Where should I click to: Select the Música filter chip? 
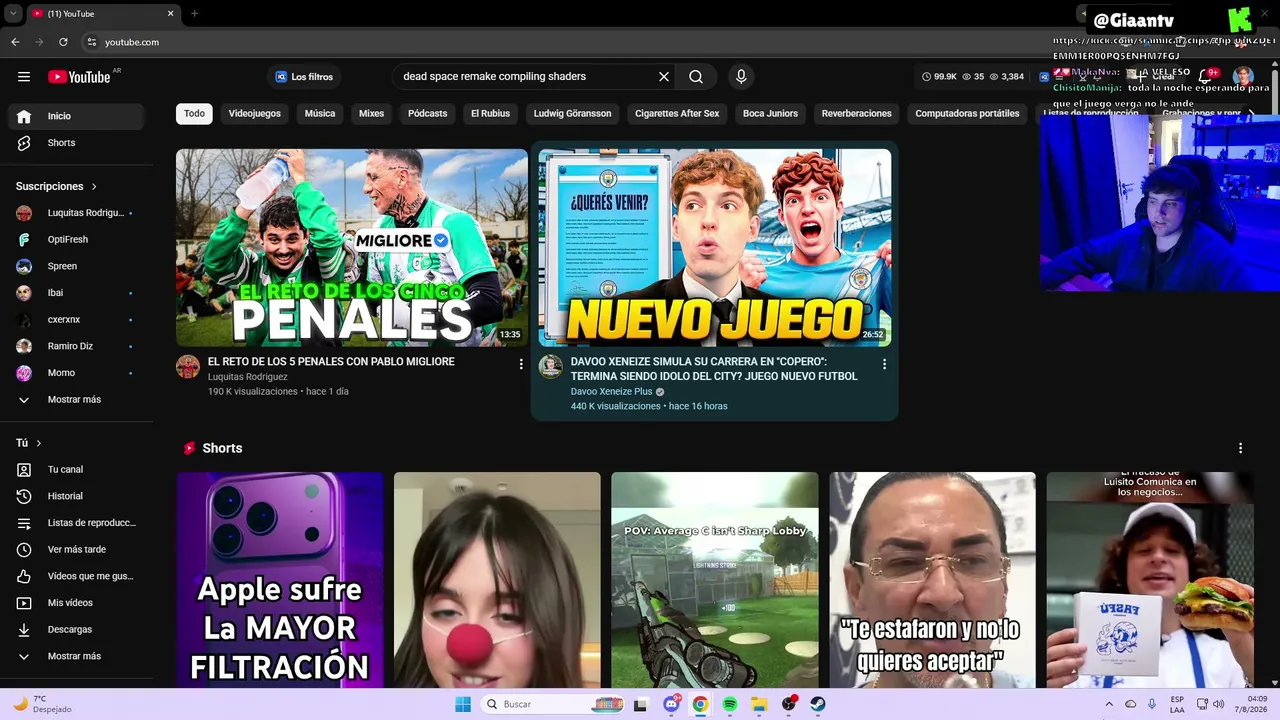pos(320,114)
